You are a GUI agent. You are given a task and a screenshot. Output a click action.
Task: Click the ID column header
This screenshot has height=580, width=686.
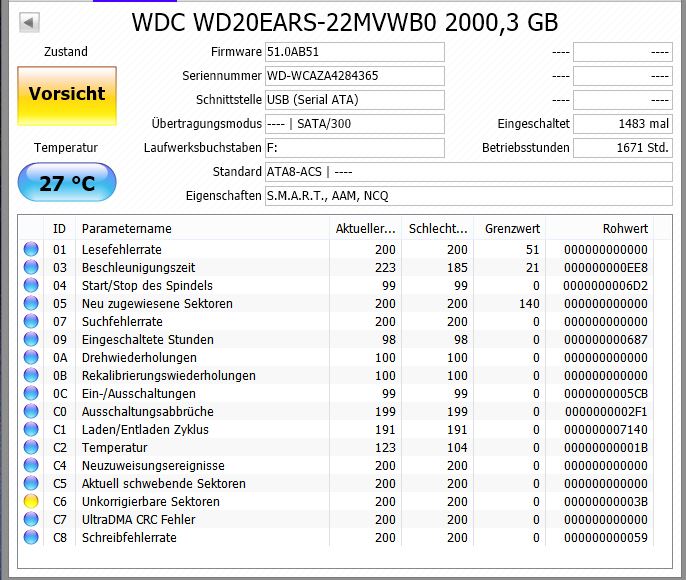point(60,229)
